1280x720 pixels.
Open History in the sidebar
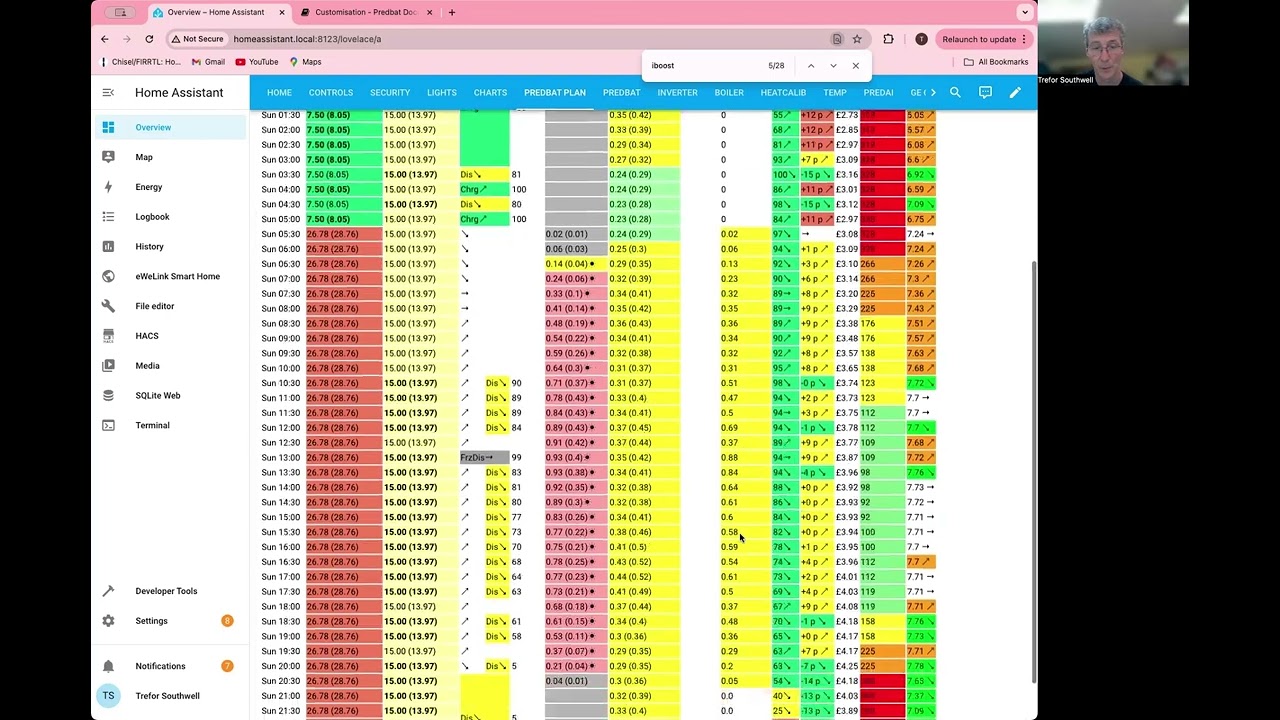(171, 247)
